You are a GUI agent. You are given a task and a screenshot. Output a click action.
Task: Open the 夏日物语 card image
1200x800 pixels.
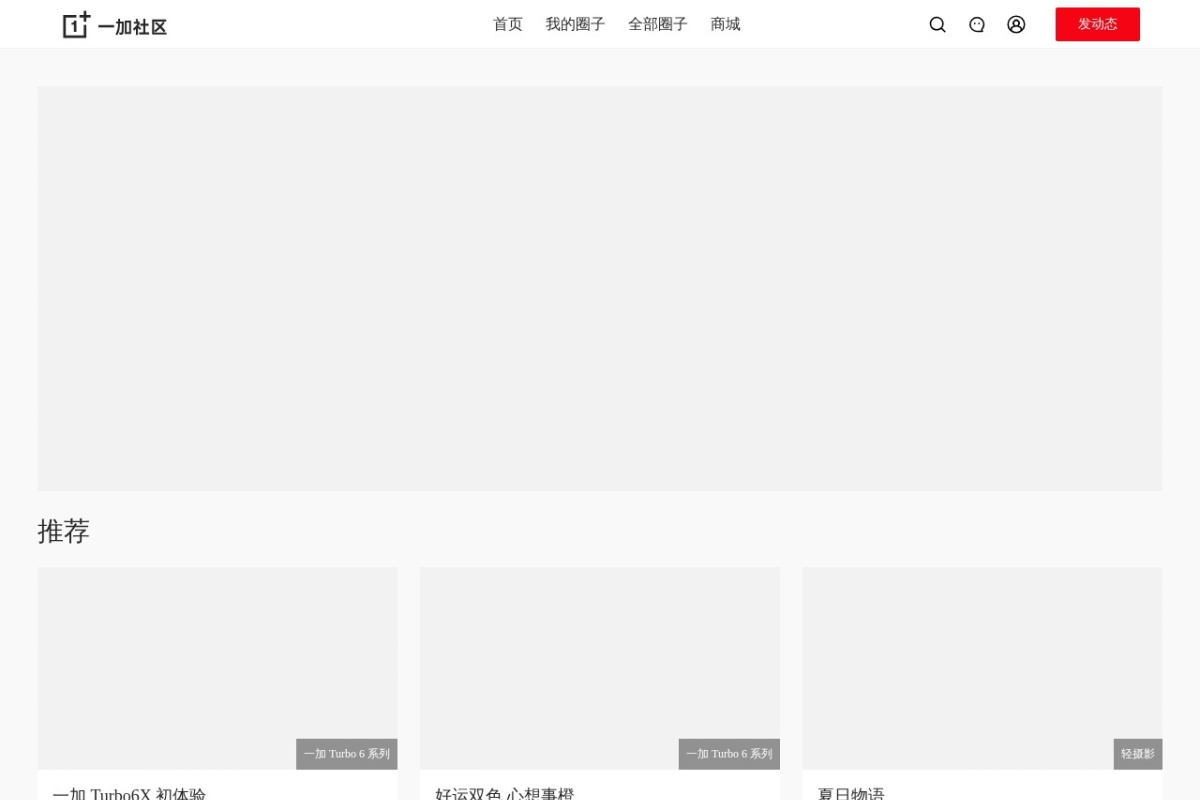[x=982, y=668]
